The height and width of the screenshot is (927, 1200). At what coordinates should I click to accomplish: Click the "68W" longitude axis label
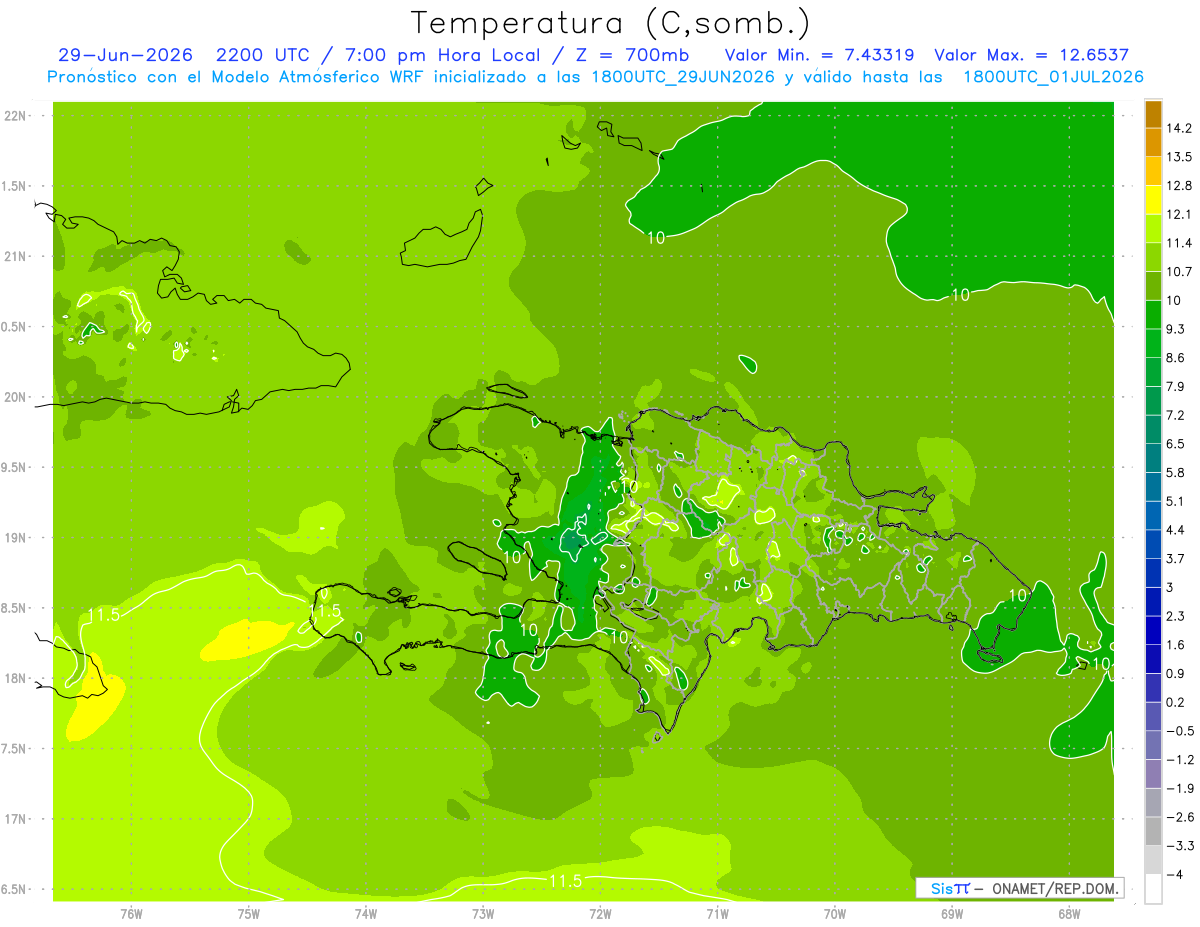point(1069,914)
